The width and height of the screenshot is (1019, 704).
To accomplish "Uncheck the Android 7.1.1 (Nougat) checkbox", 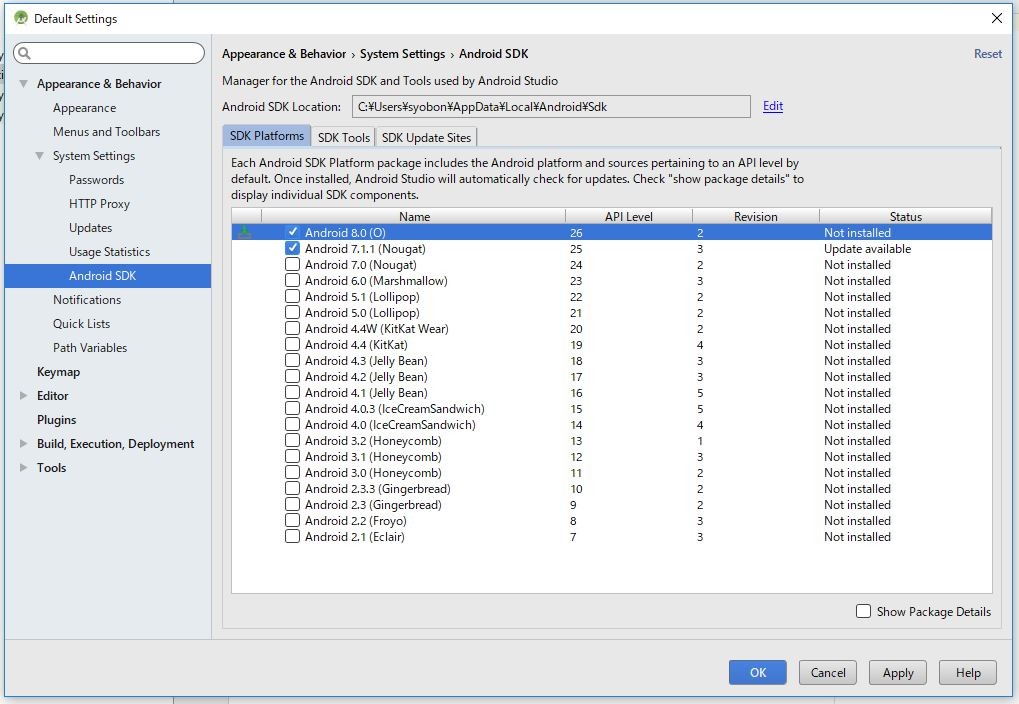I will (292, 248).
